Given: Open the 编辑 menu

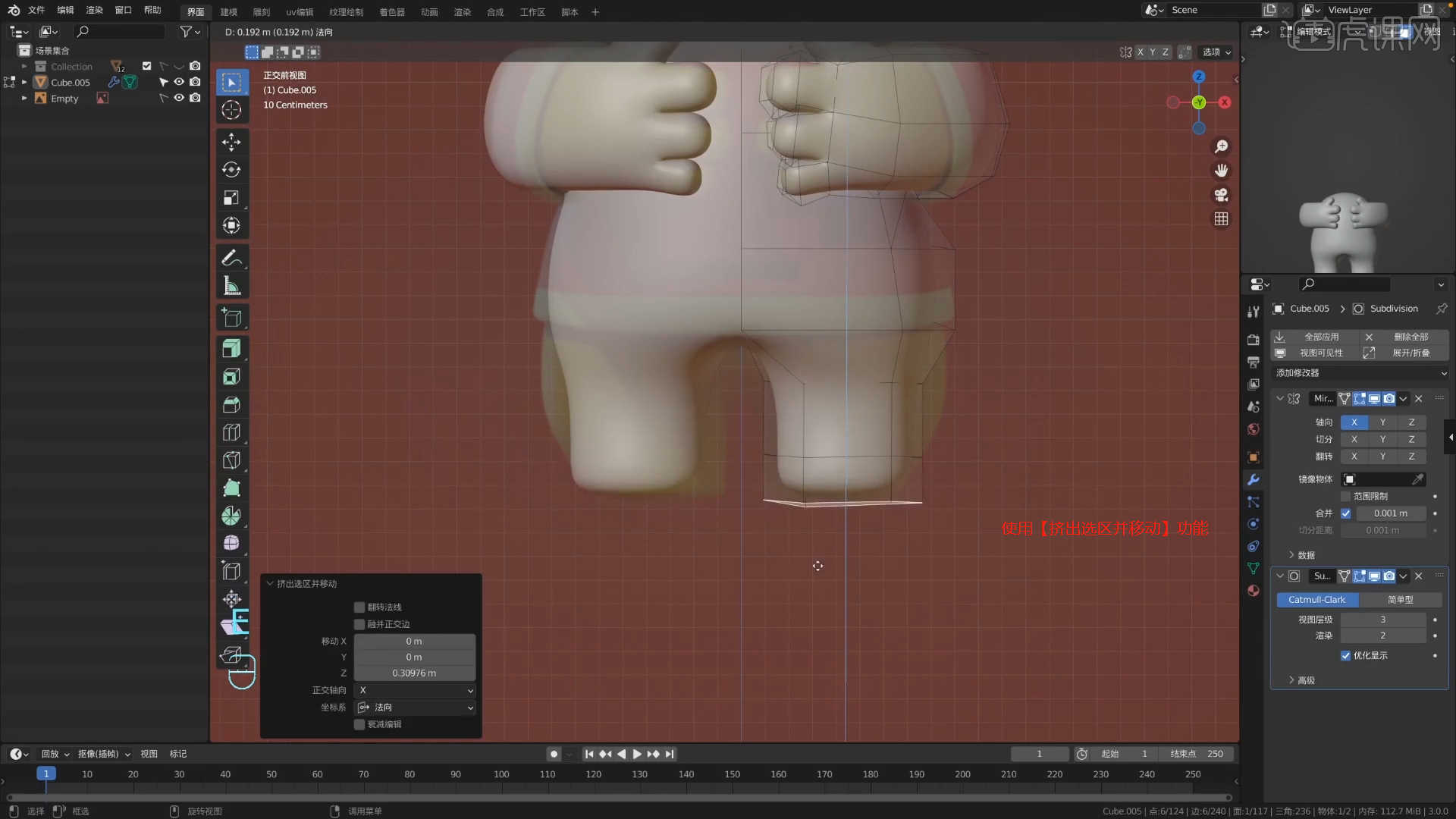Looking at the screenshot, I should (x=65, y=11).
